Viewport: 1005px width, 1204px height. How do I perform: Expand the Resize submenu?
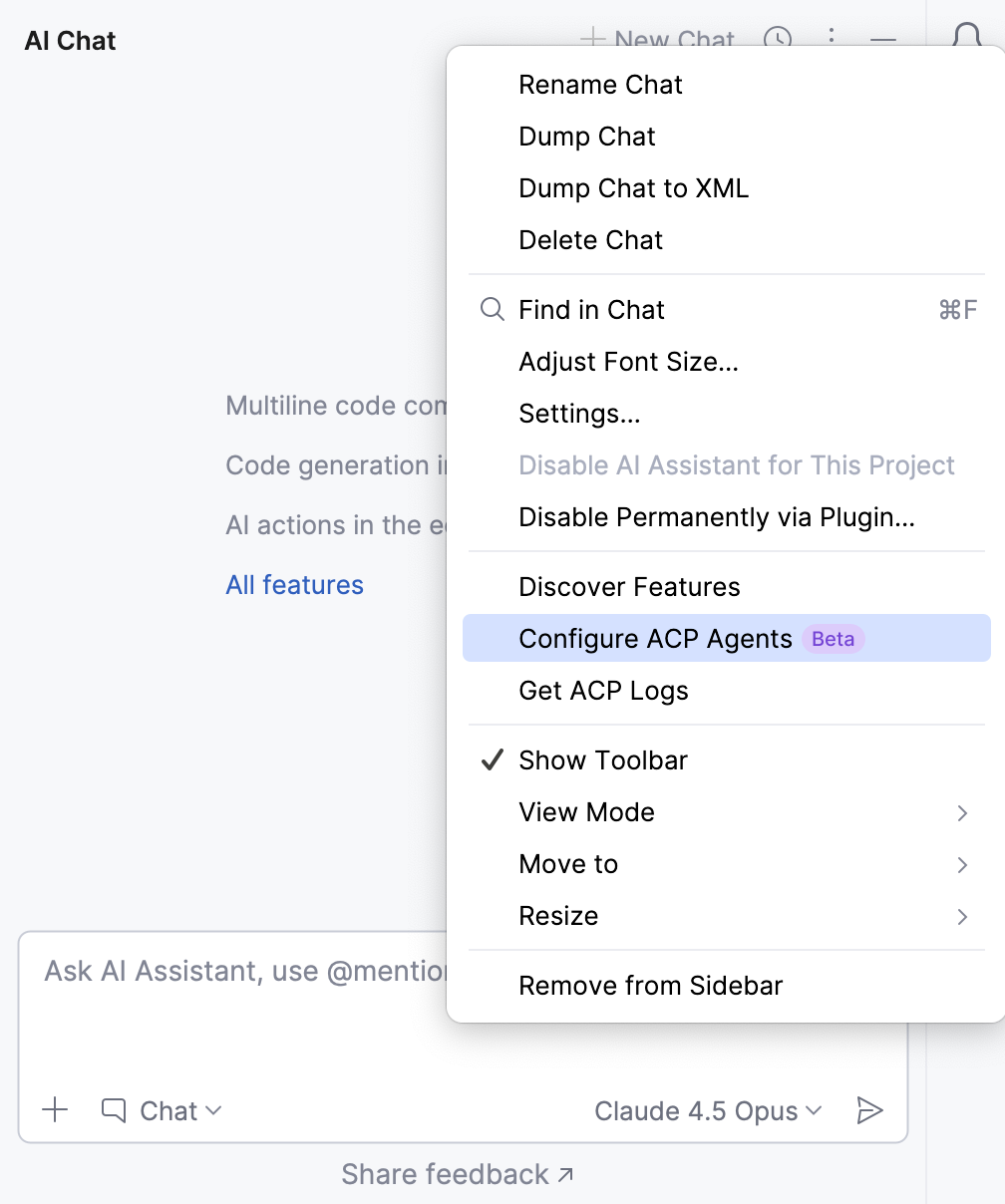[558, 916]
